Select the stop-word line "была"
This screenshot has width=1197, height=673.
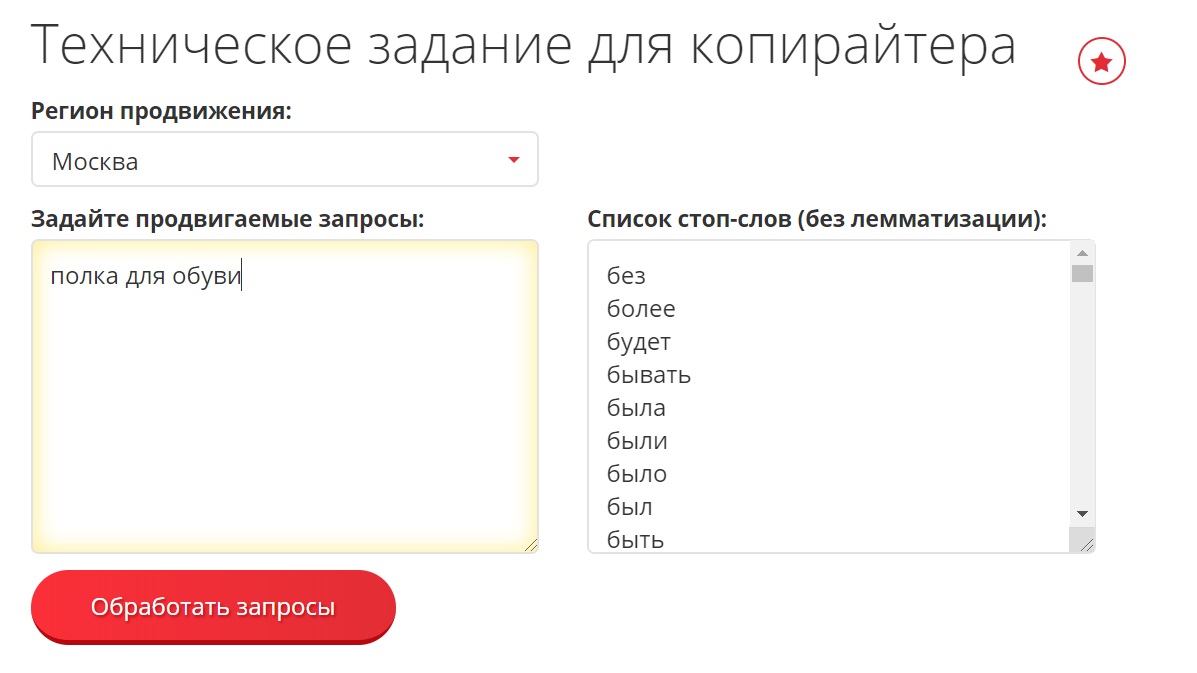pyautogui.click(x=636, y=408)
